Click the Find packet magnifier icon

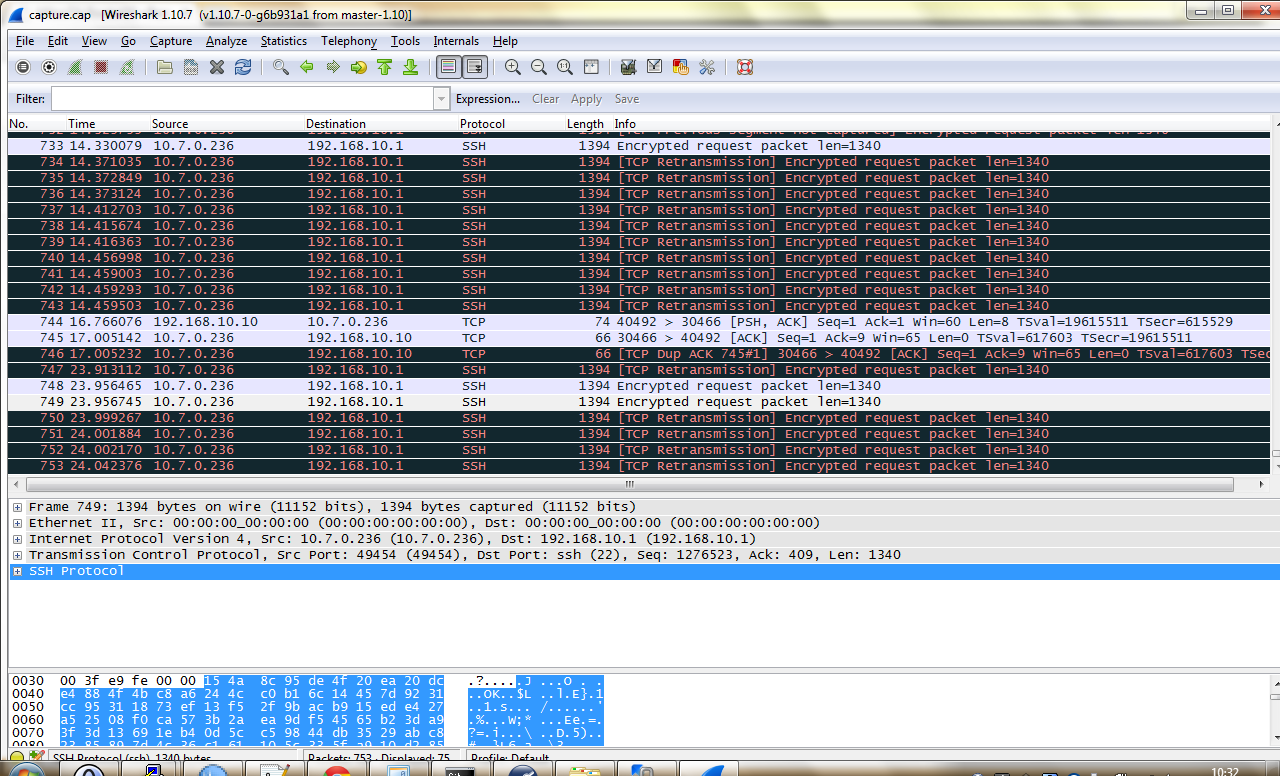point(281,67)
